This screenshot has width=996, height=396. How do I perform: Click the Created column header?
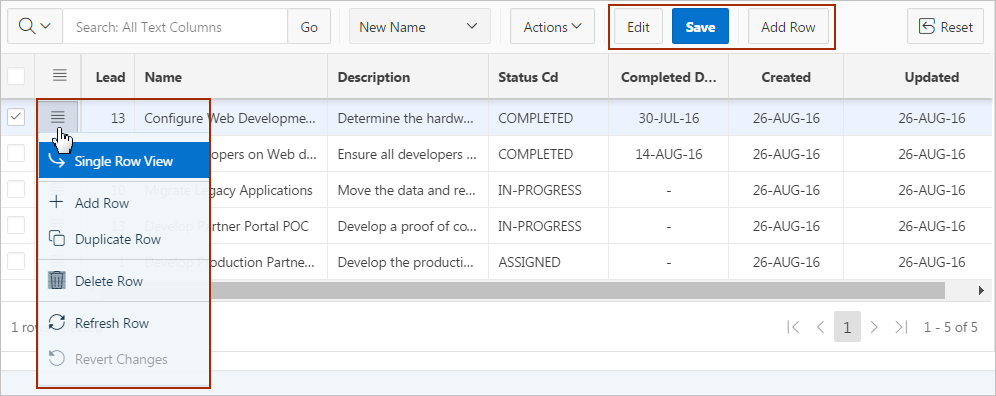pos(786,77)
